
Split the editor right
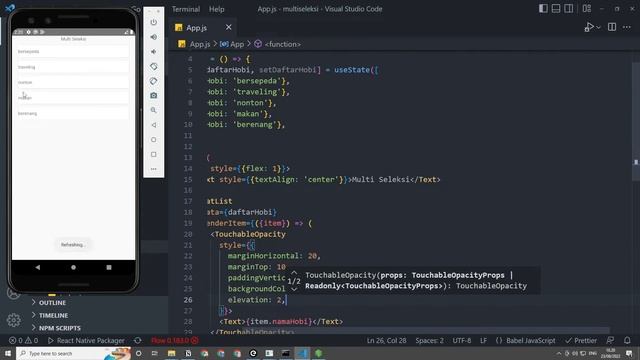click(612, 27)
